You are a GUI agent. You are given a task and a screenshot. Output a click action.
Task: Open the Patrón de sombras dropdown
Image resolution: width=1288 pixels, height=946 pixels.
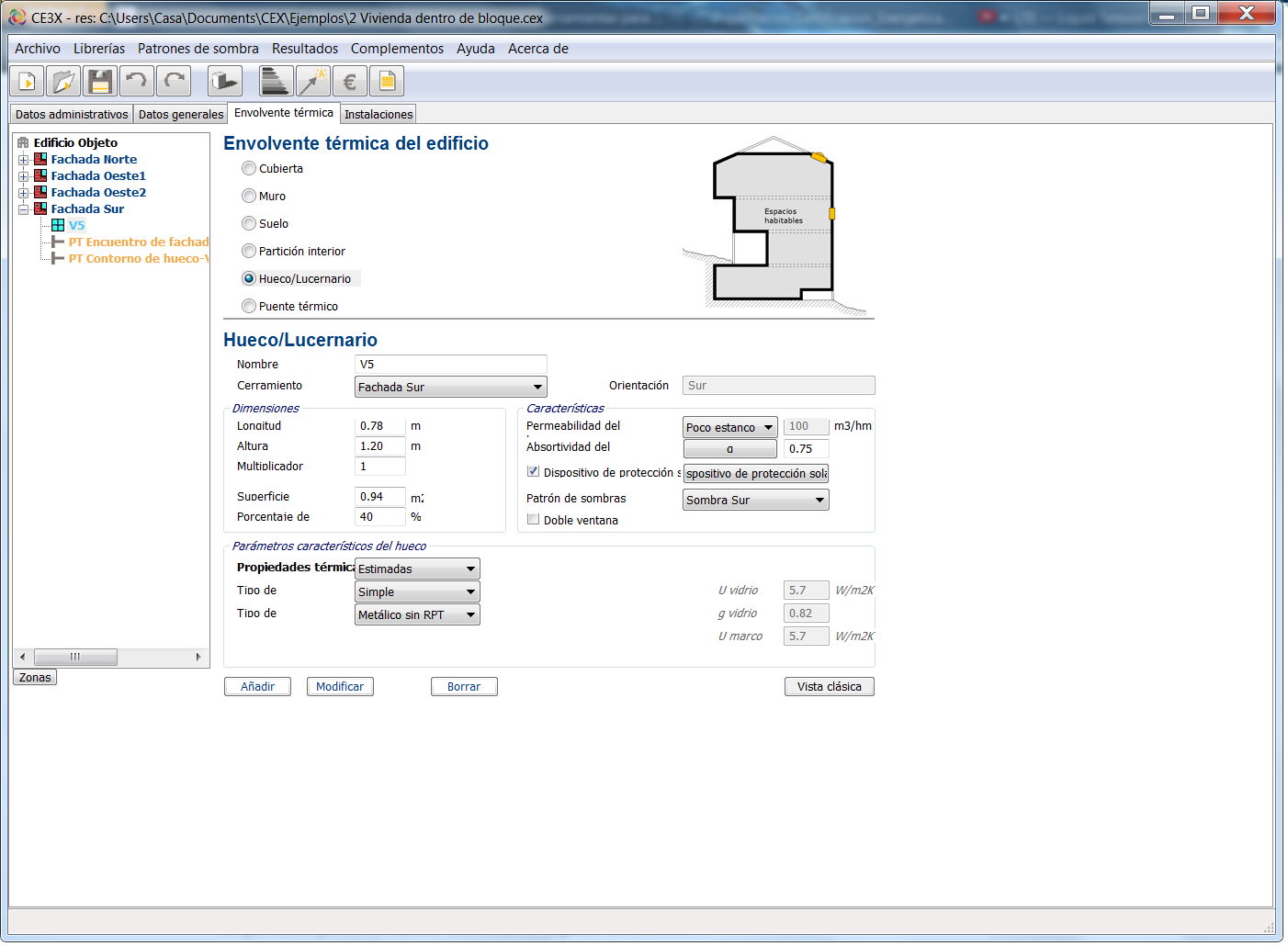tap(755, 501)
